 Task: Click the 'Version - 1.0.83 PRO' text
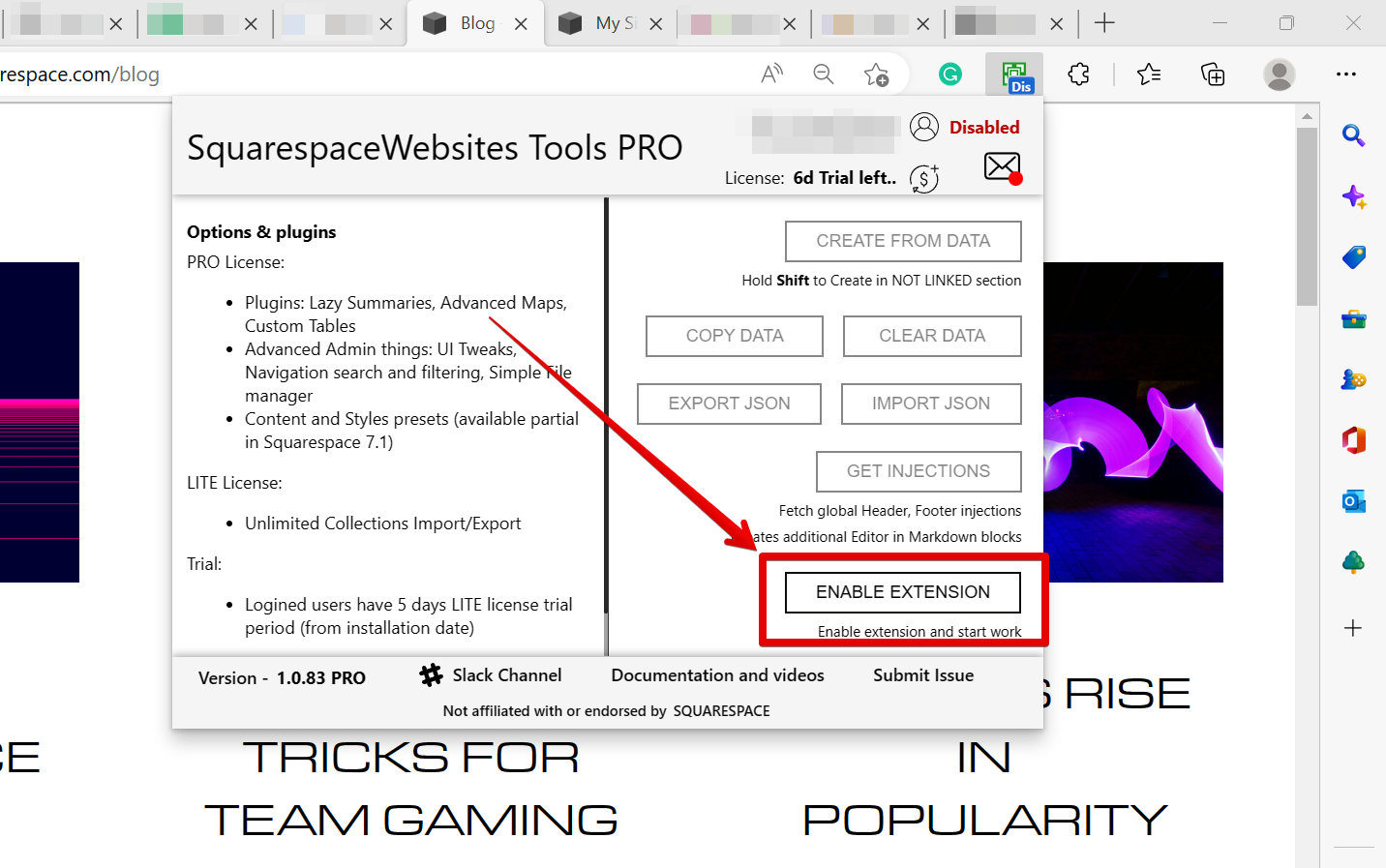(x=282, y=678)
